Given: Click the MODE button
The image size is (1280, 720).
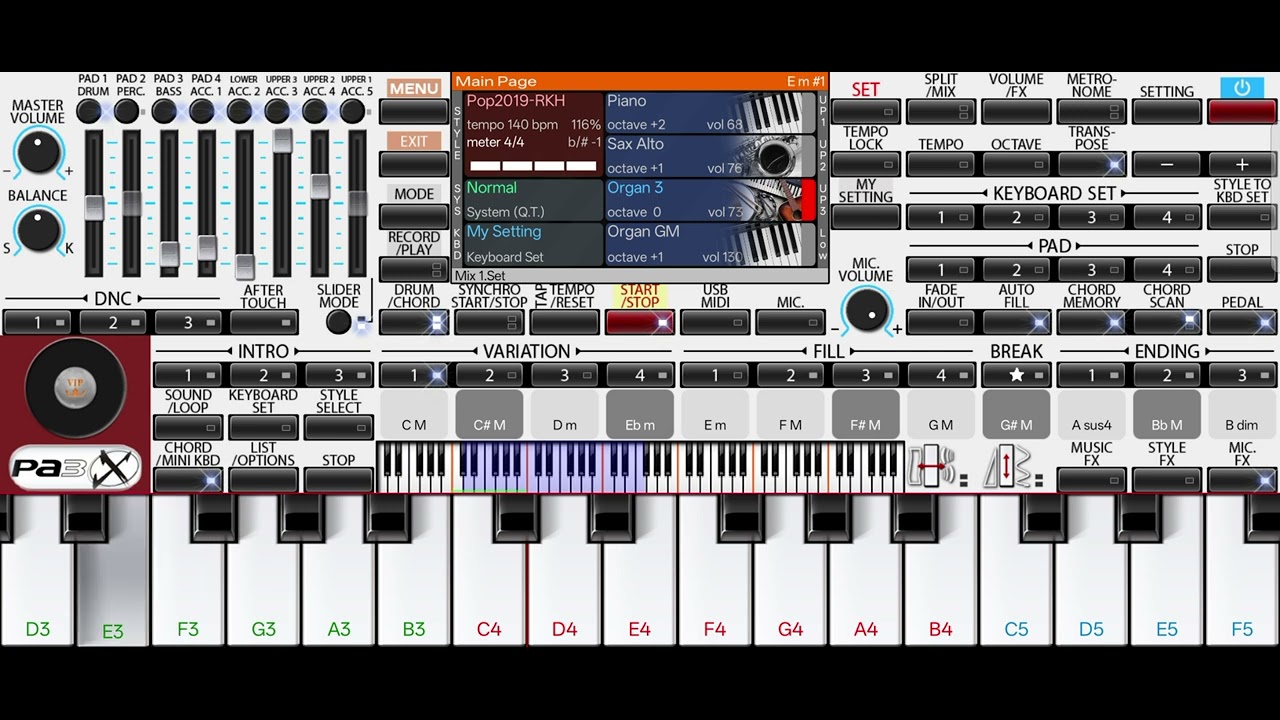Looking at the screenshot, I should [414, 216].
